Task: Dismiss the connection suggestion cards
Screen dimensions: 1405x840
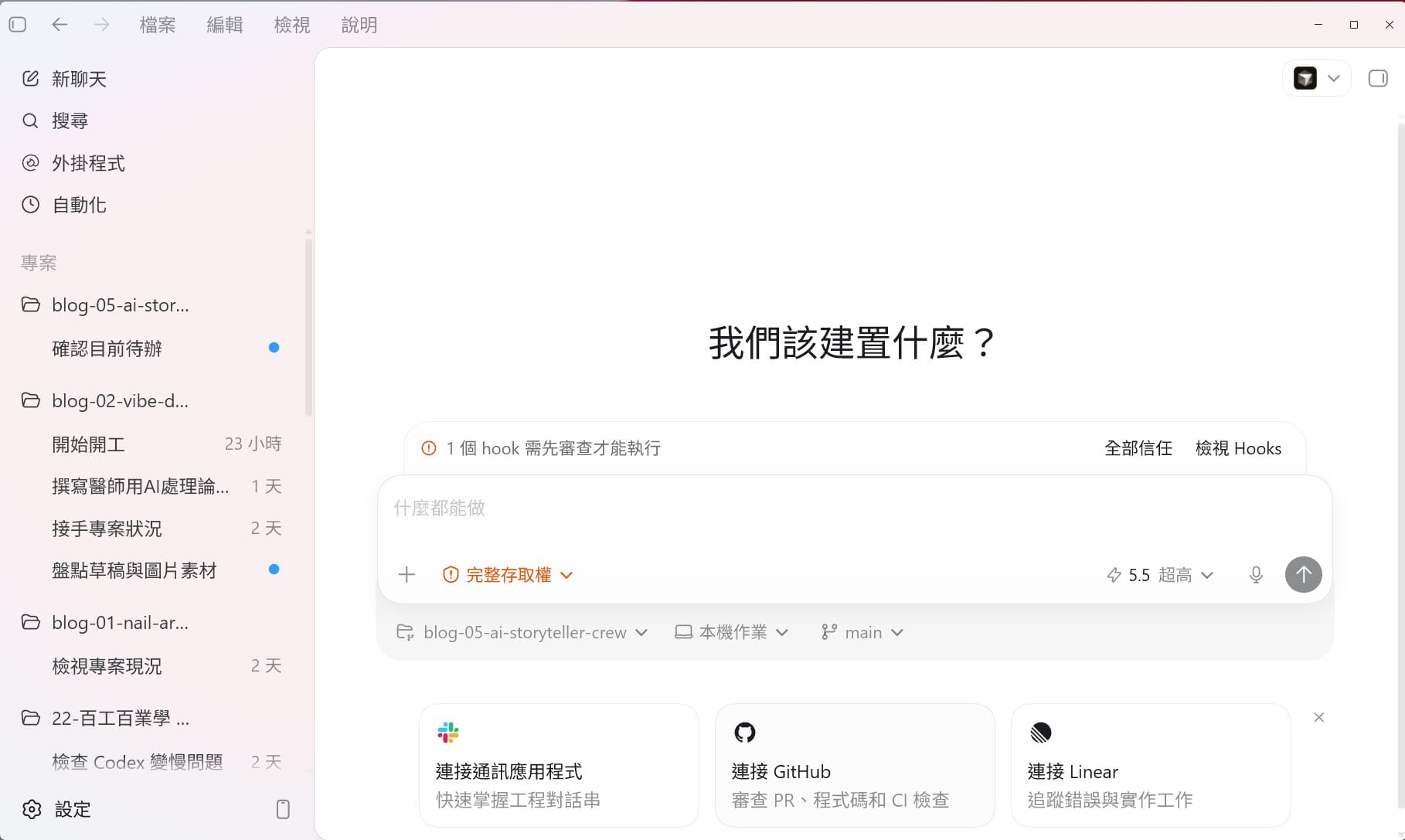Action: coord(1319,718)
